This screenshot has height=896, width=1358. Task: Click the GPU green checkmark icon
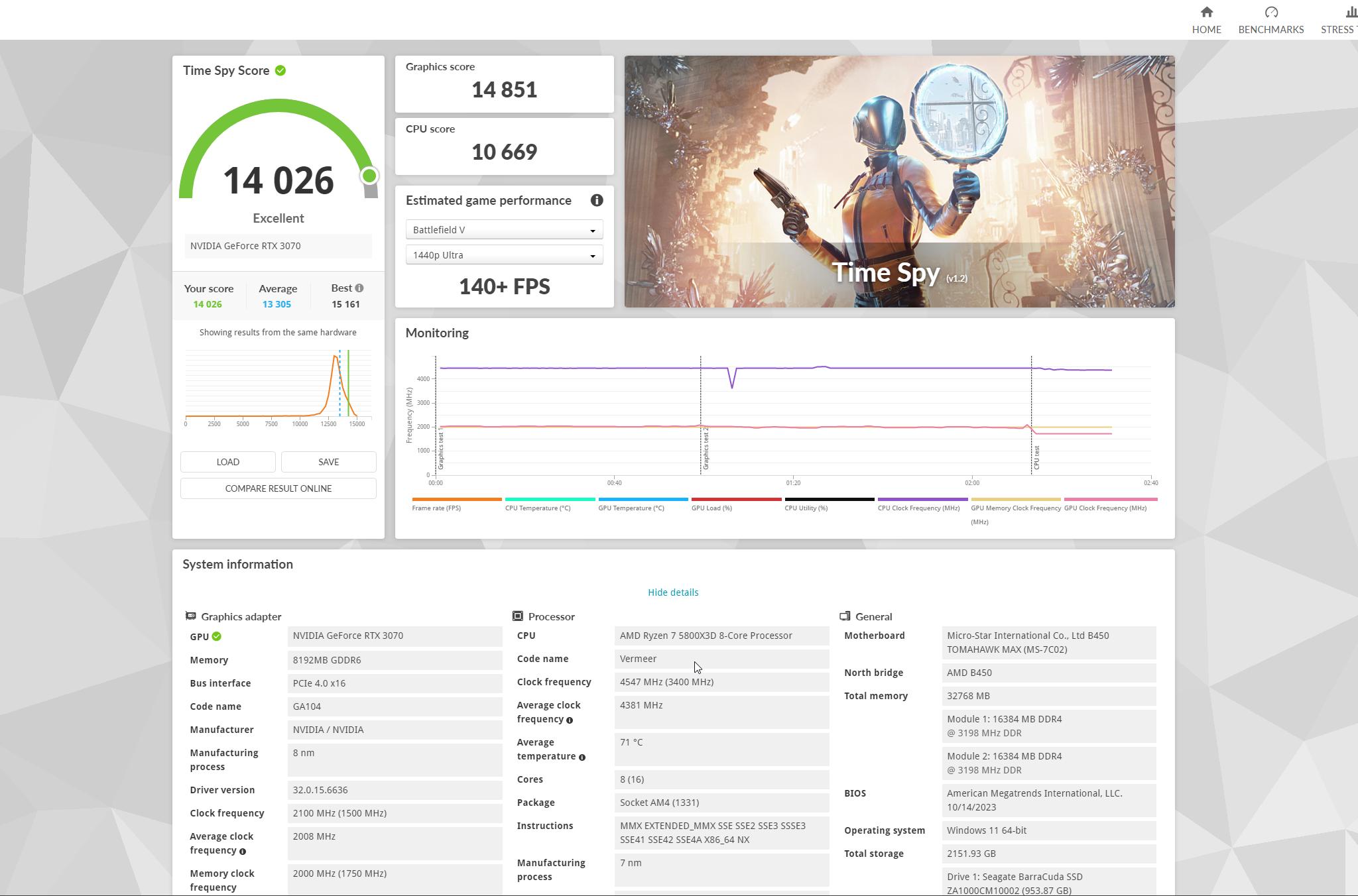coord(217,636)
